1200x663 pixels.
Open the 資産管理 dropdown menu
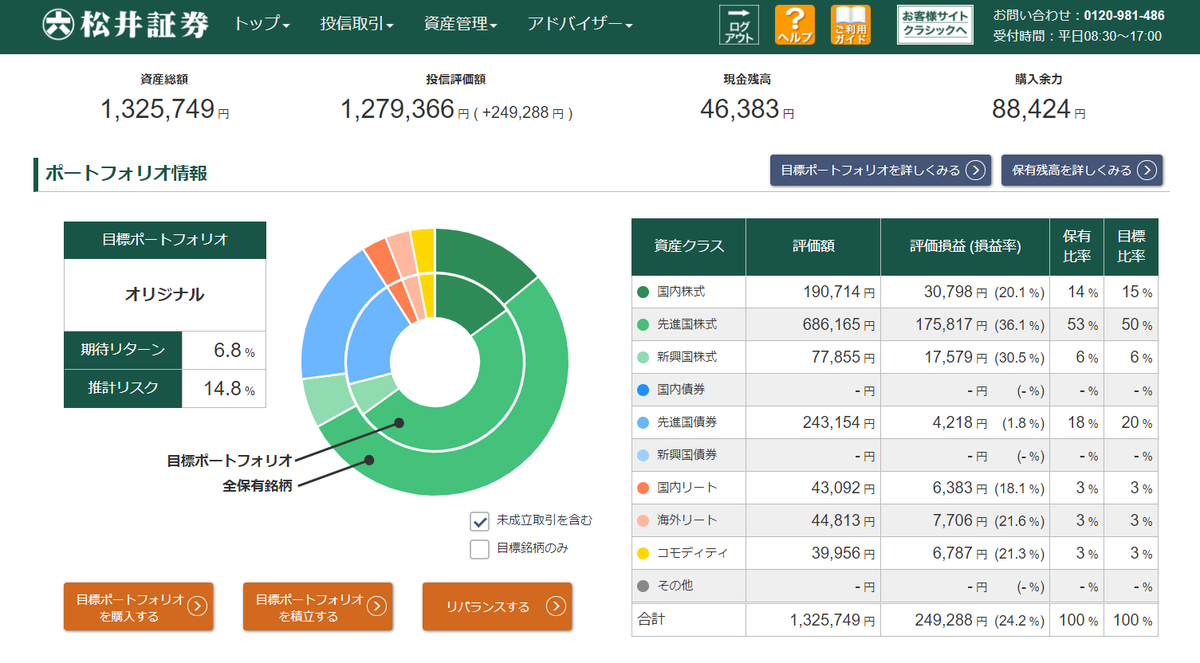click(461, 24)
